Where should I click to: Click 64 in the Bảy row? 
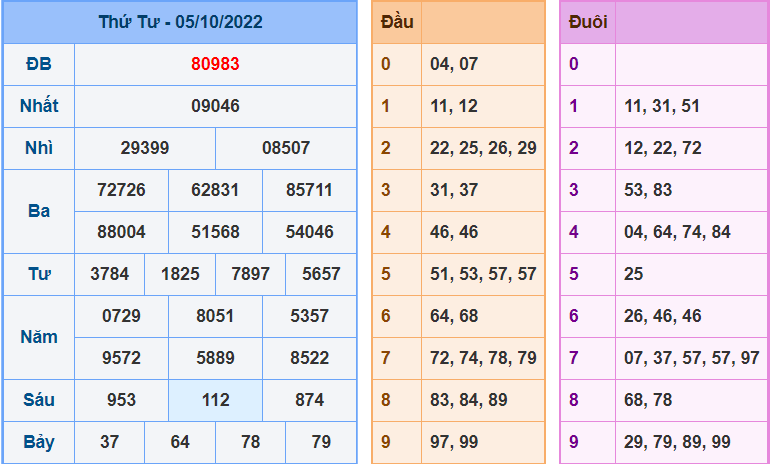(x=180, y=442)
